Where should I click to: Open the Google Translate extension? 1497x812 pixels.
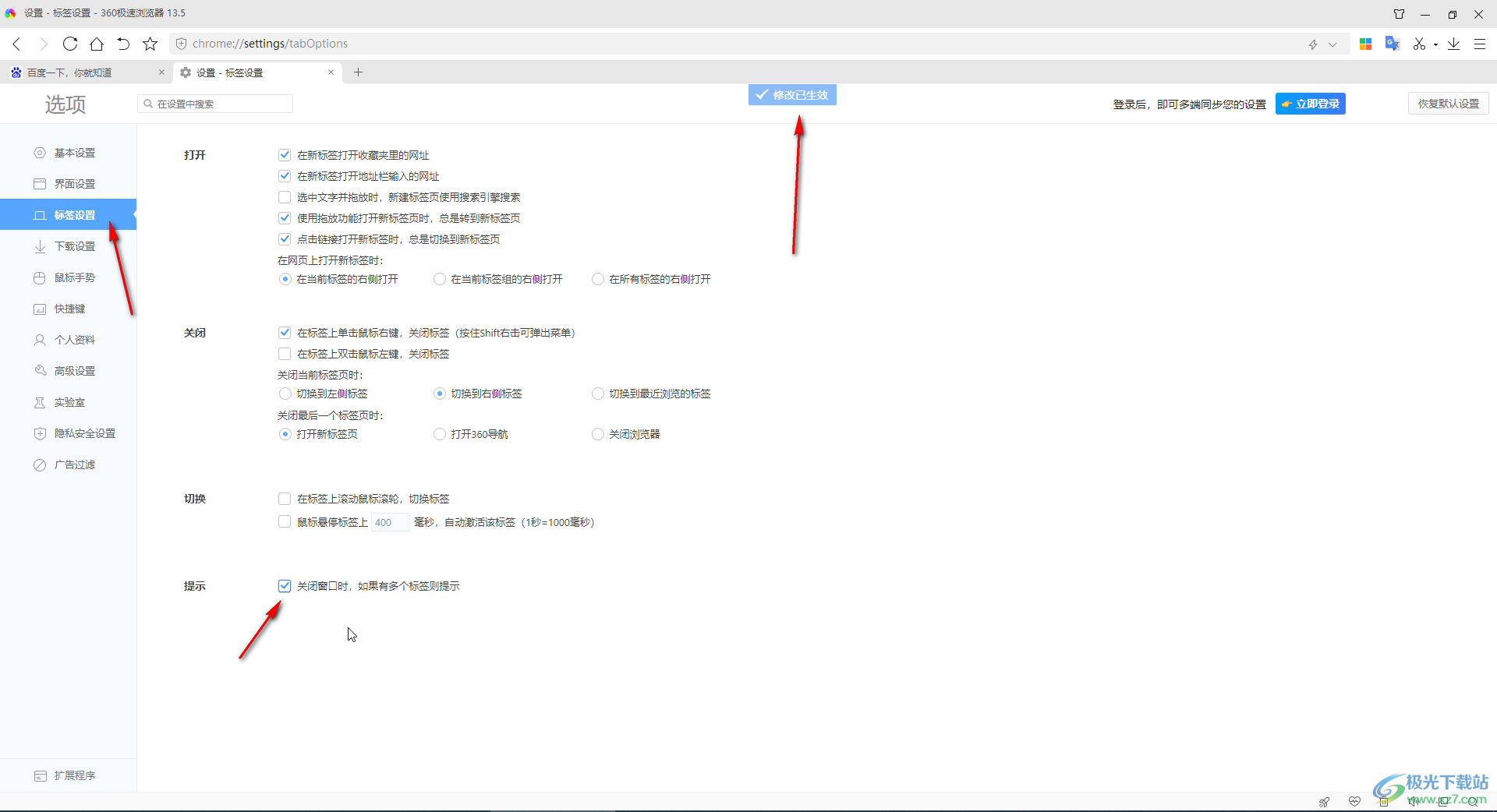tap(1393, 44)
